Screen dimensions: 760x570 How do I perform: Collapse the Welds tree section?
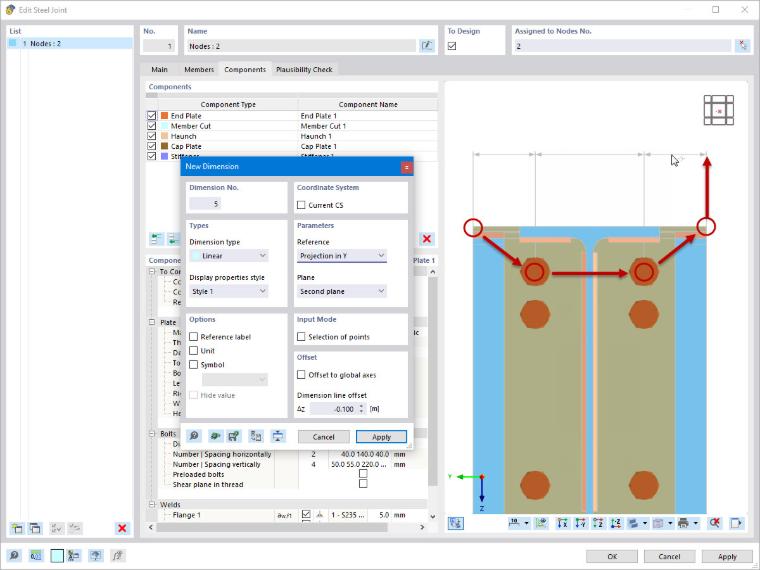click(152, 505)
